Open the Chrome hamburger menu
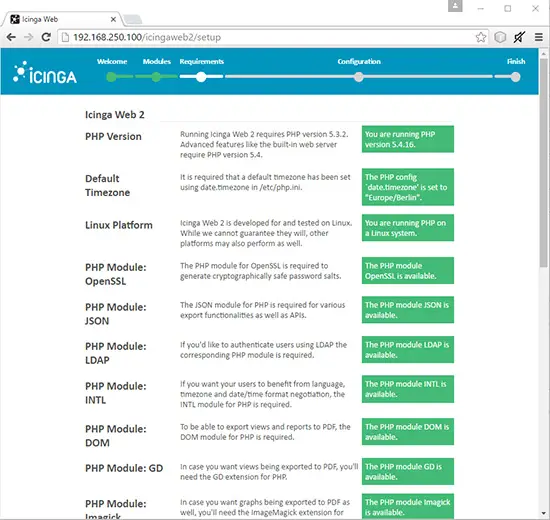Viewport: 550px width, 520px height. coord(539,37)
